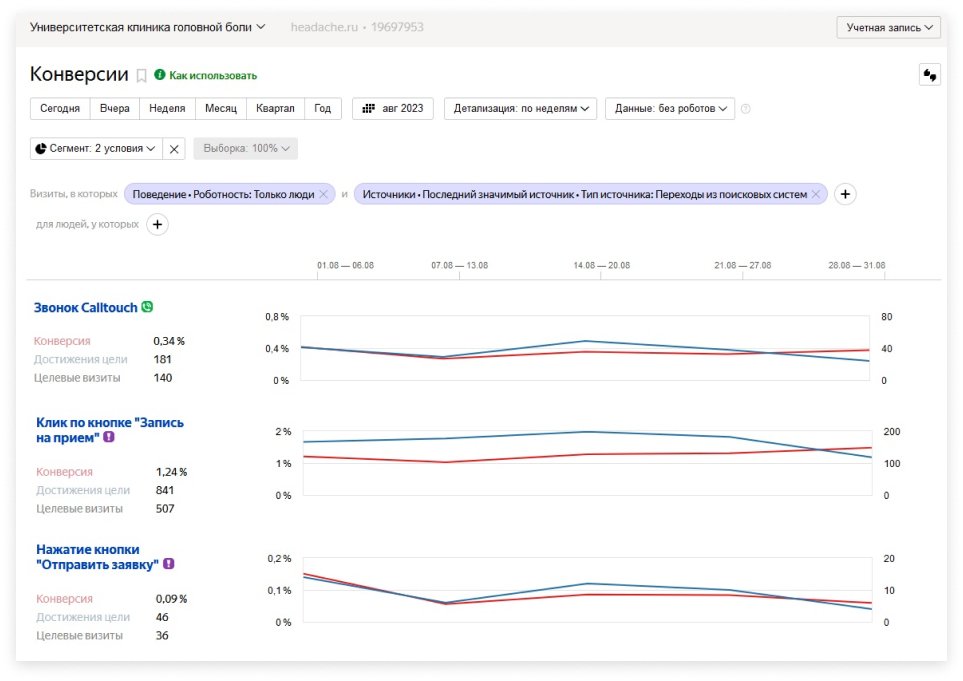Expand the Сегмент: 2 условия dropdown
963x681 pixels.
coord(95,149)
